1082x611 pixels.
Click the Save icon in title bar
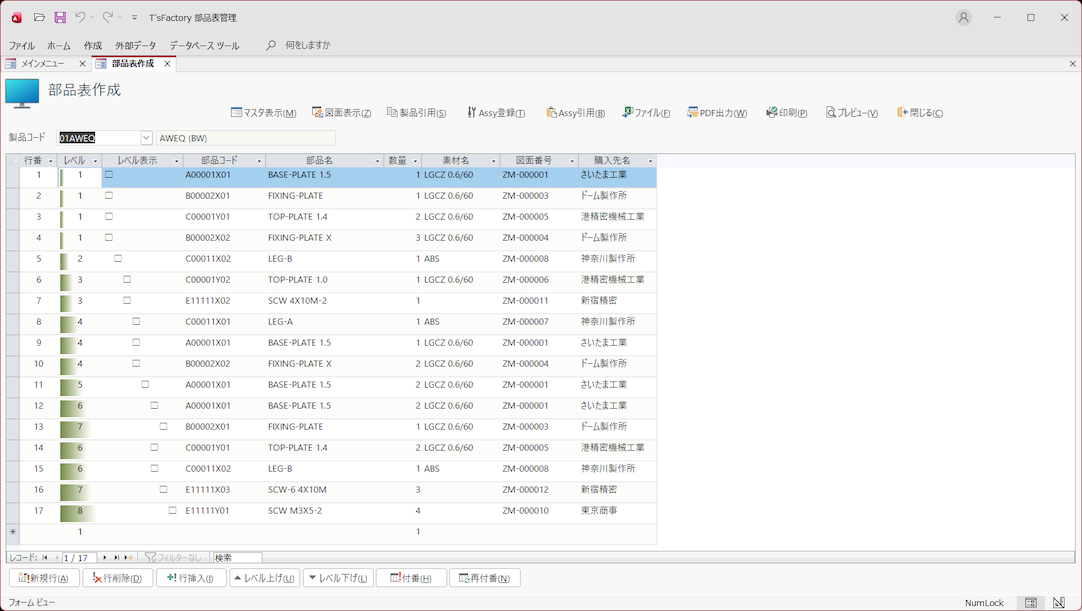[x=60, y=18]
